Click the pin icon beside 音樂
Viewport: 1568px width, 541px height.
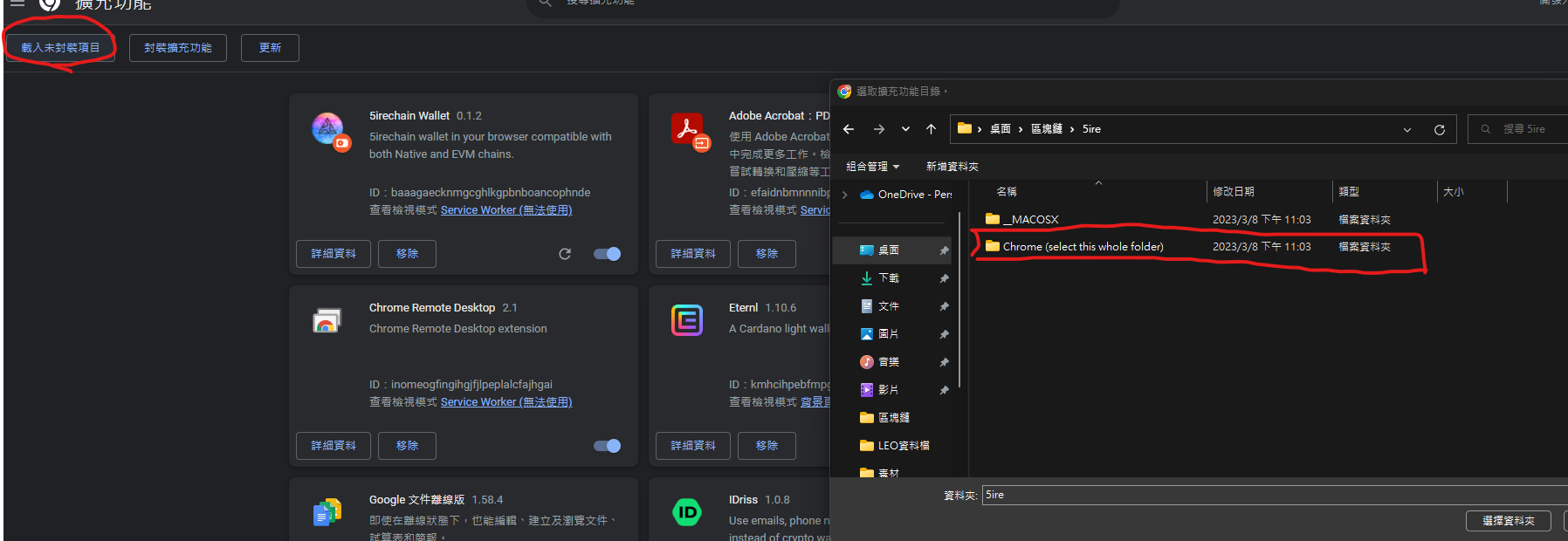tap(944, 362)
